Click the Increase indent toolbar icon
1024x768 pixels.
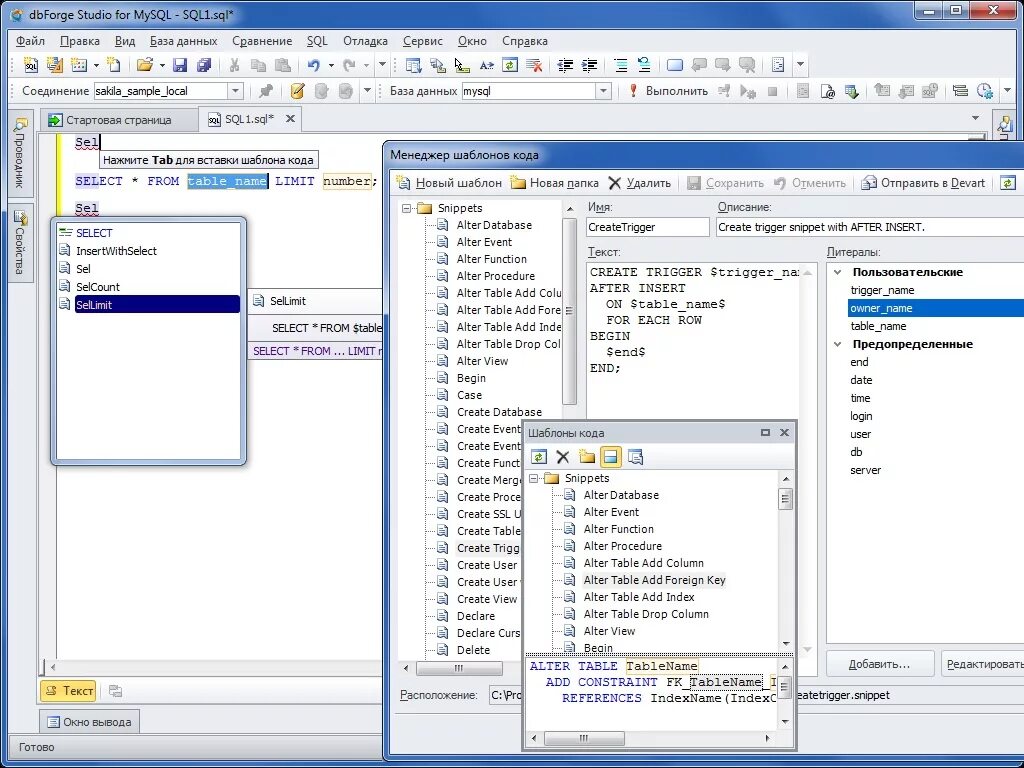click(589, 65)
